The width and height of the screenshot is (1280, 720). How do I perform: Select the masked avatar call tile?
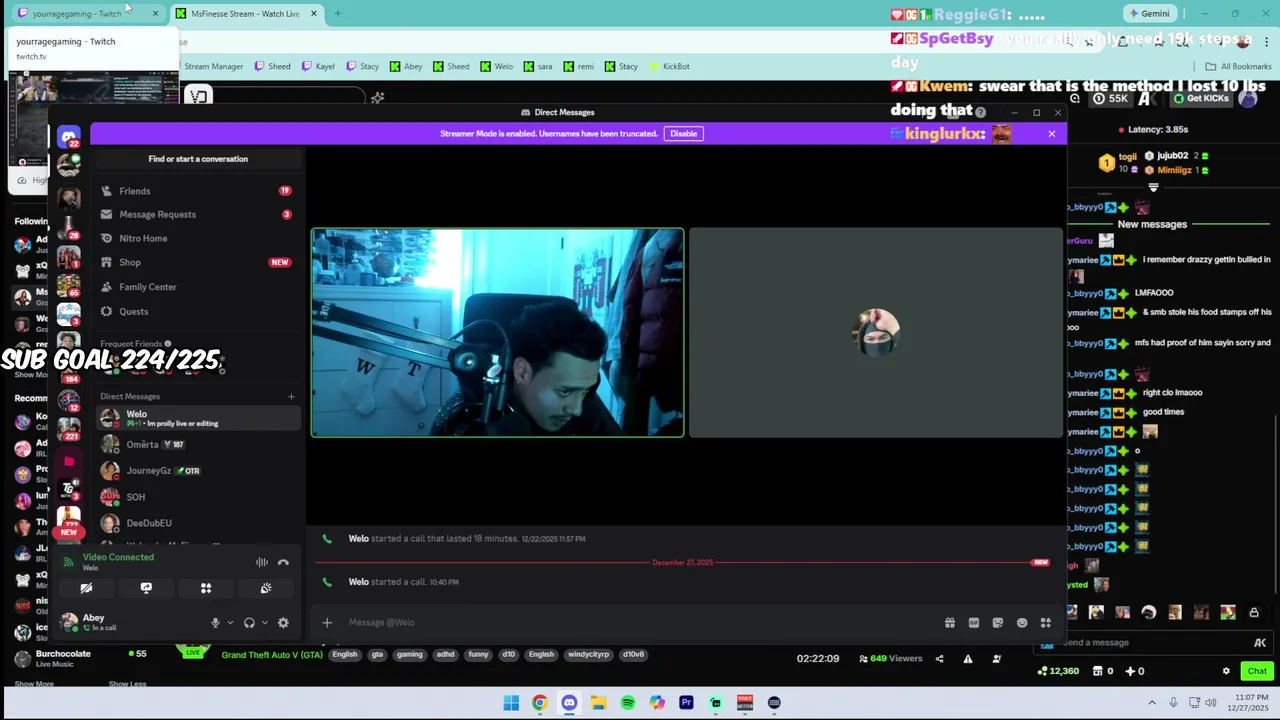pyautogui.click(x=876, y=333)
